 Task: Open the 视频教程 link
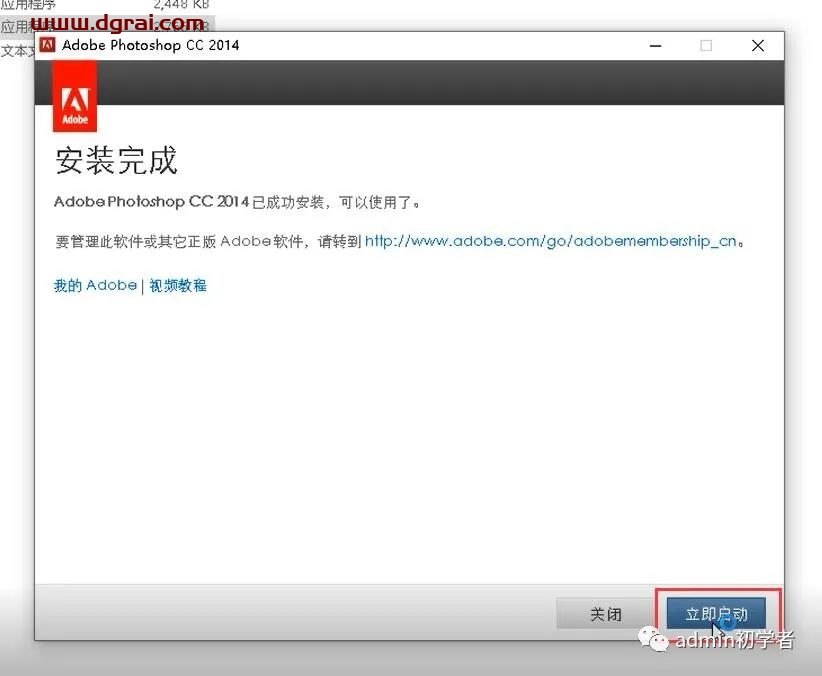pyautogui.click(x=178, y=285)
